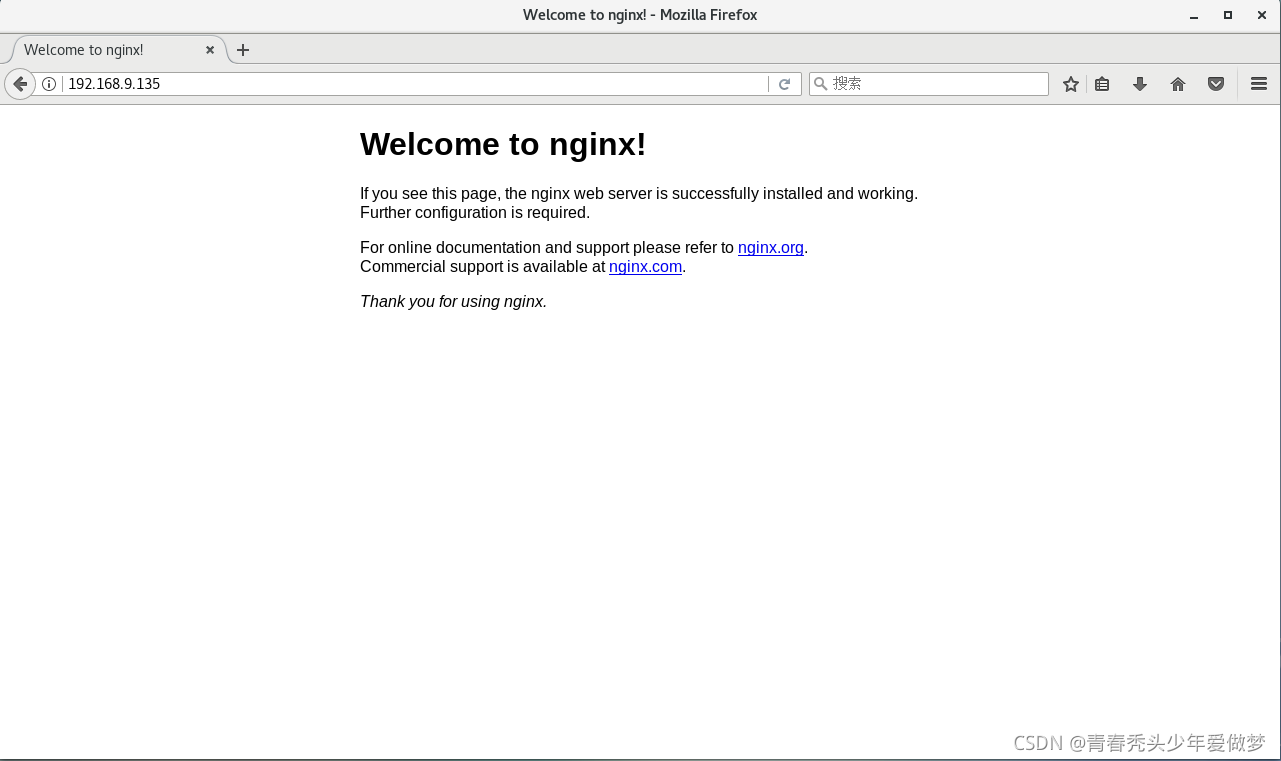Open the downloads arrow icon
Viewport: 1281px width, 761px height.
click(x=1140, y=84)
